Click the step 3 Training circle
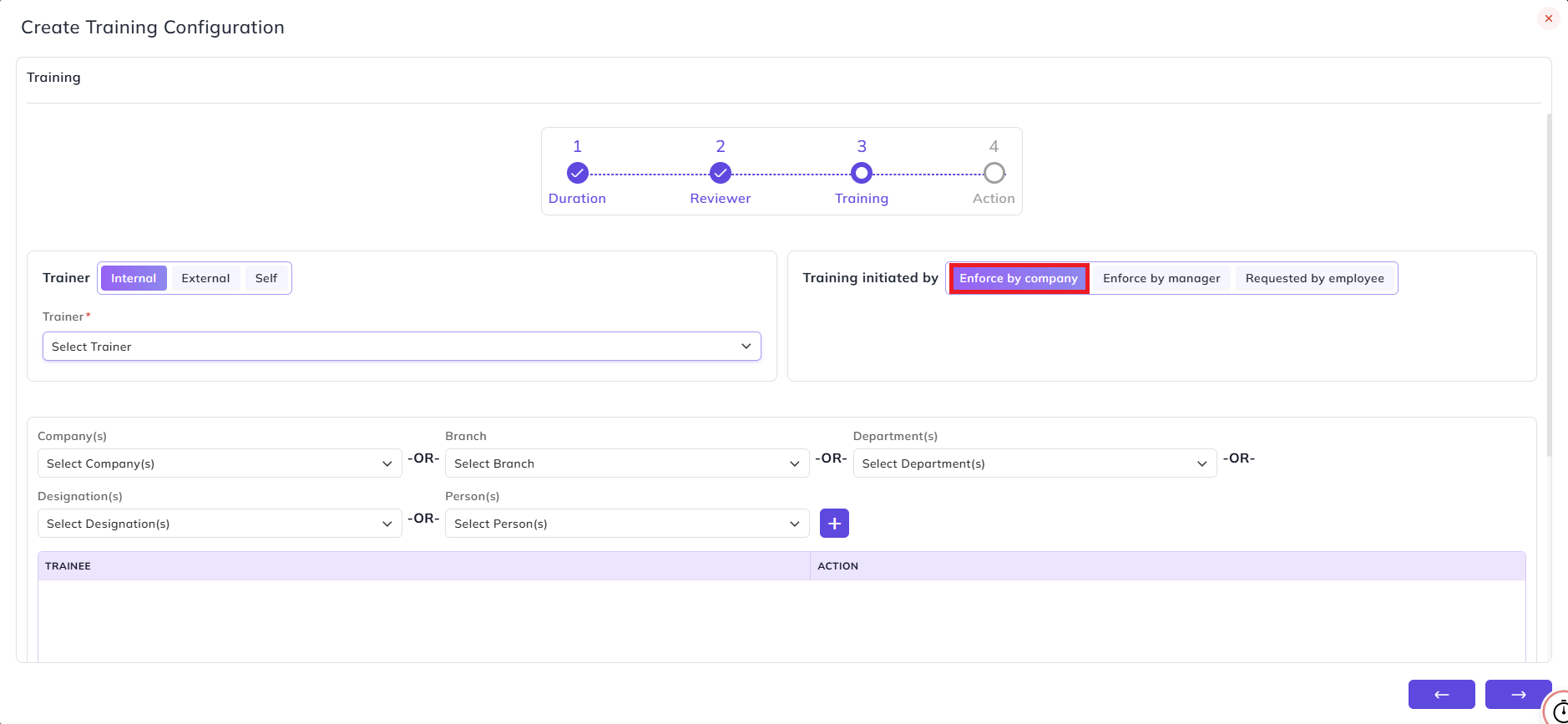 [x=862, y=173]
